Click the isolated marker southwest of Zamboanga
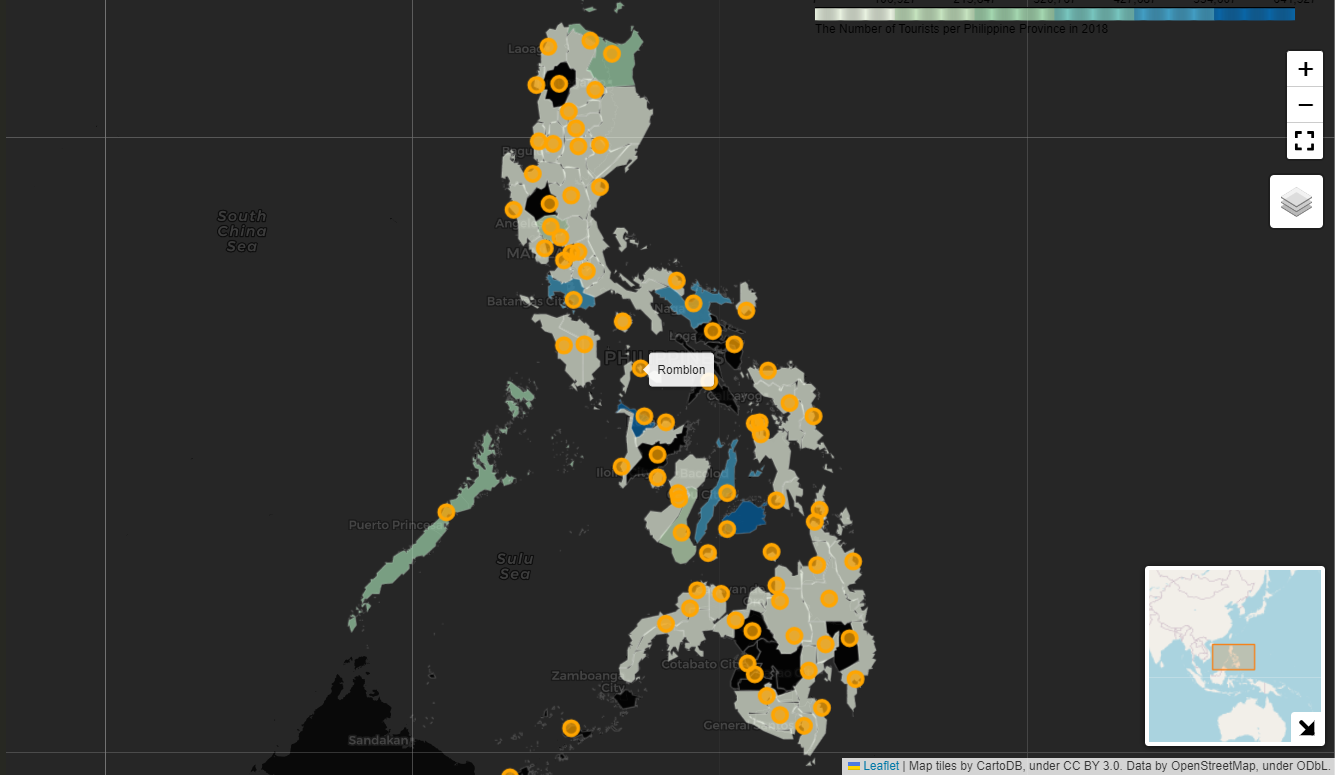 click(571, 728)
